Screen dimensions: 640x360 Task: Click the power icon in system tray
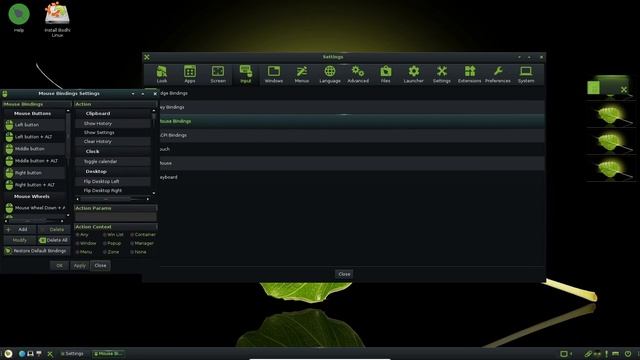click(x=628, y=353)
